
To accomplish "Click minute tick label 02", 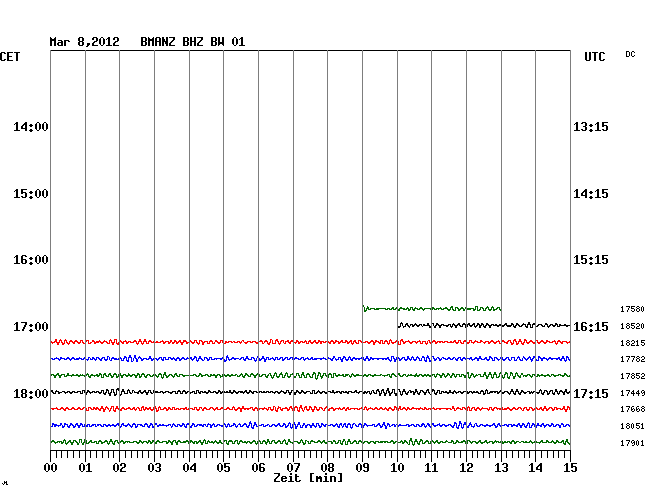I will click(119, 468).
